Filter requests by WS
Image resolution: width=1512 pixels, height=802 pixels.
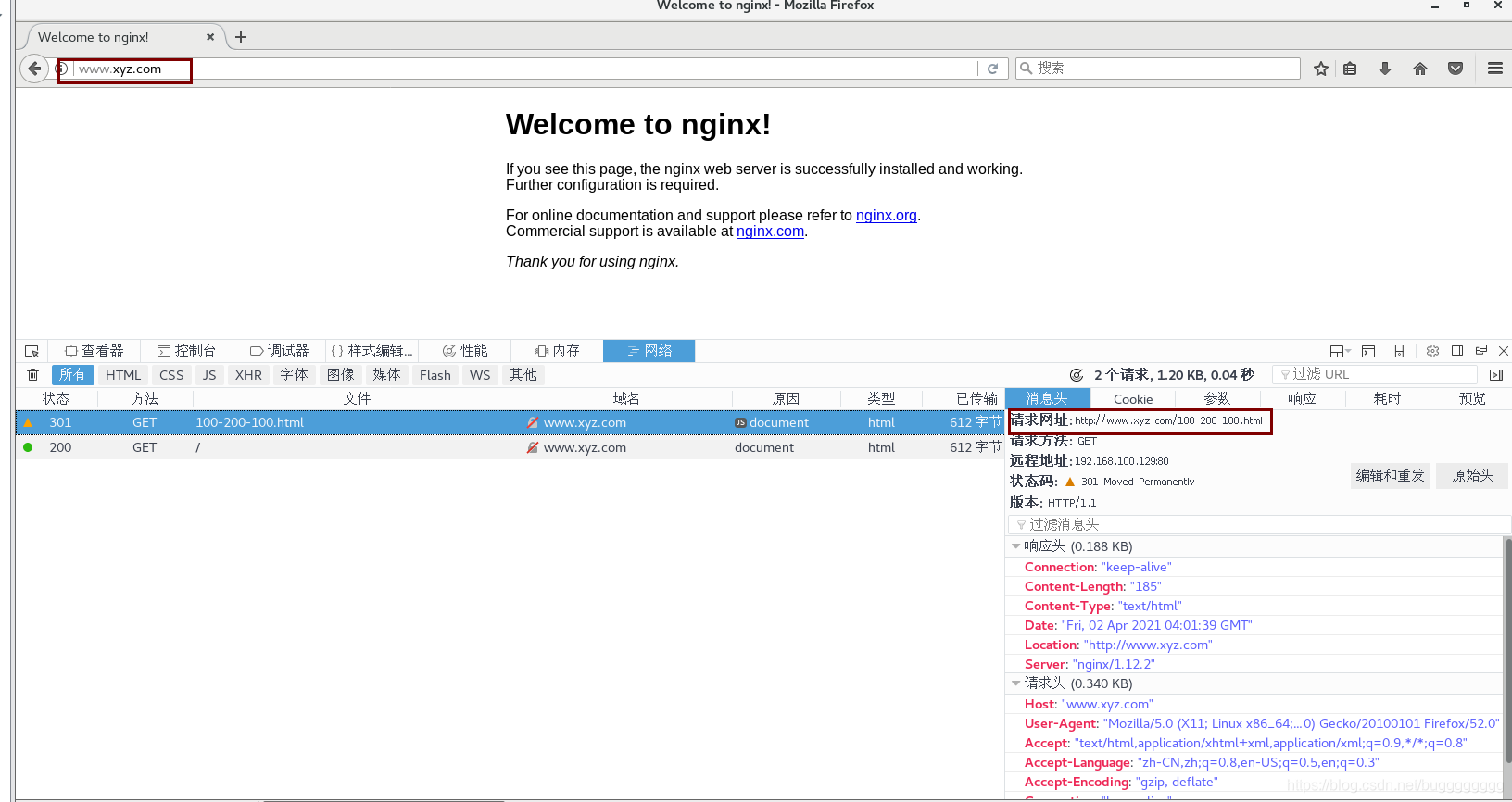pos(480,375)
